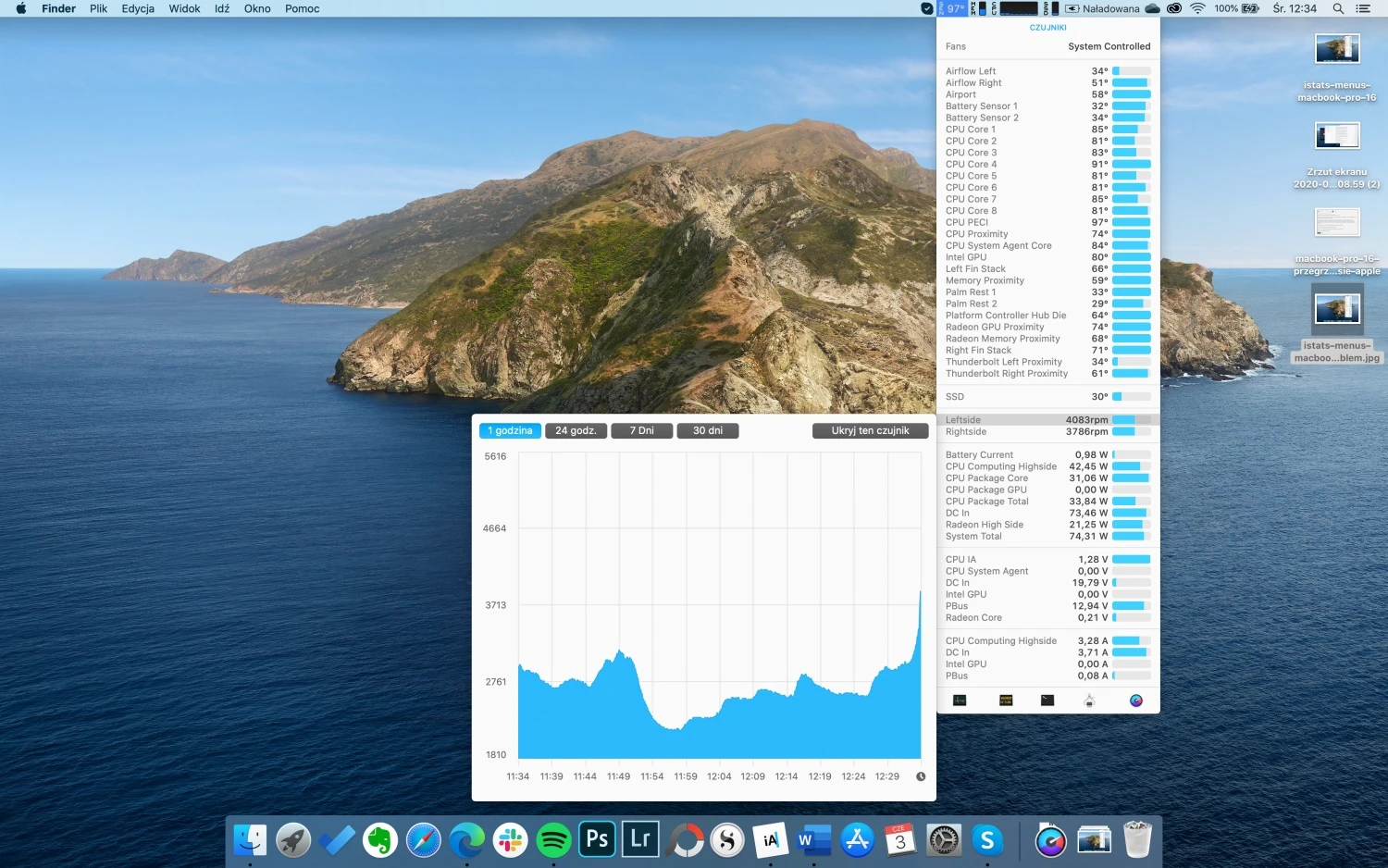This screenshot has width=1388, height=868.
Task: Select the Leftside fan row
Action: 1048,419
